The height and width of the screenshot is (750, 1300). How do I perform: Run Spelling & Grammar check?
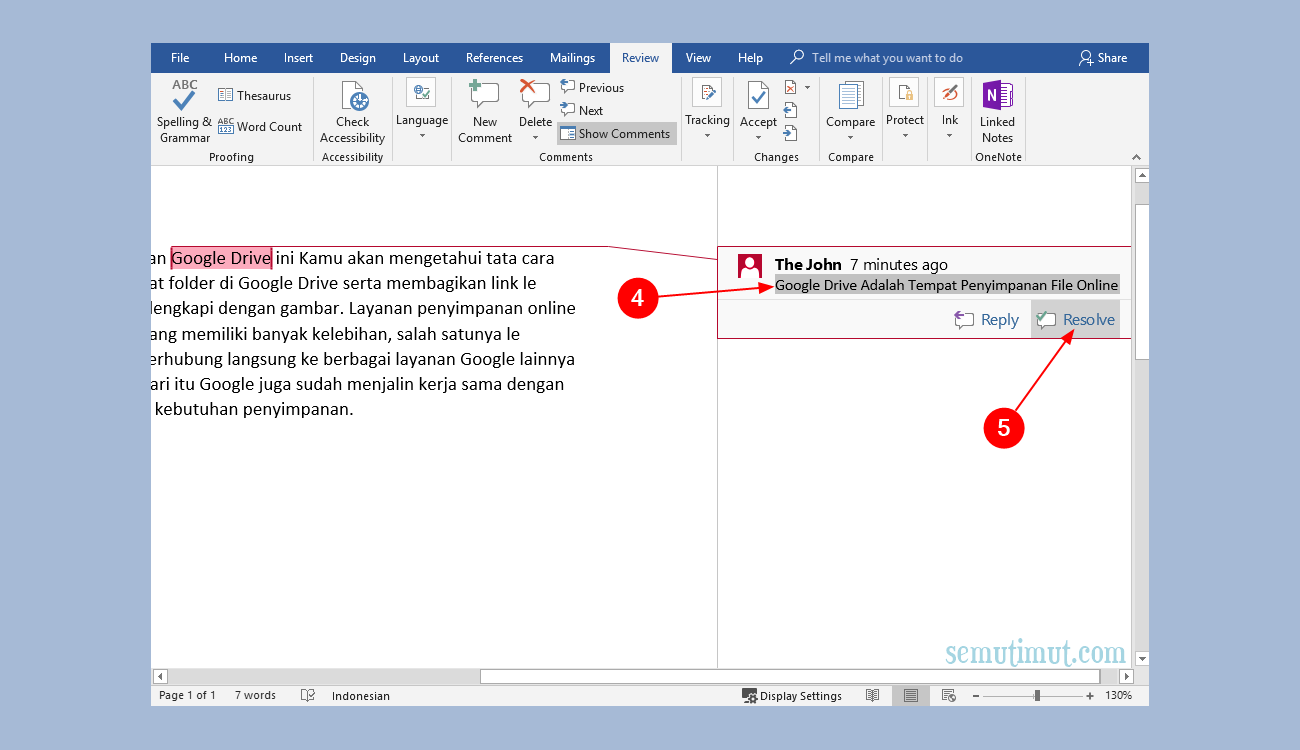pos(184,111)
